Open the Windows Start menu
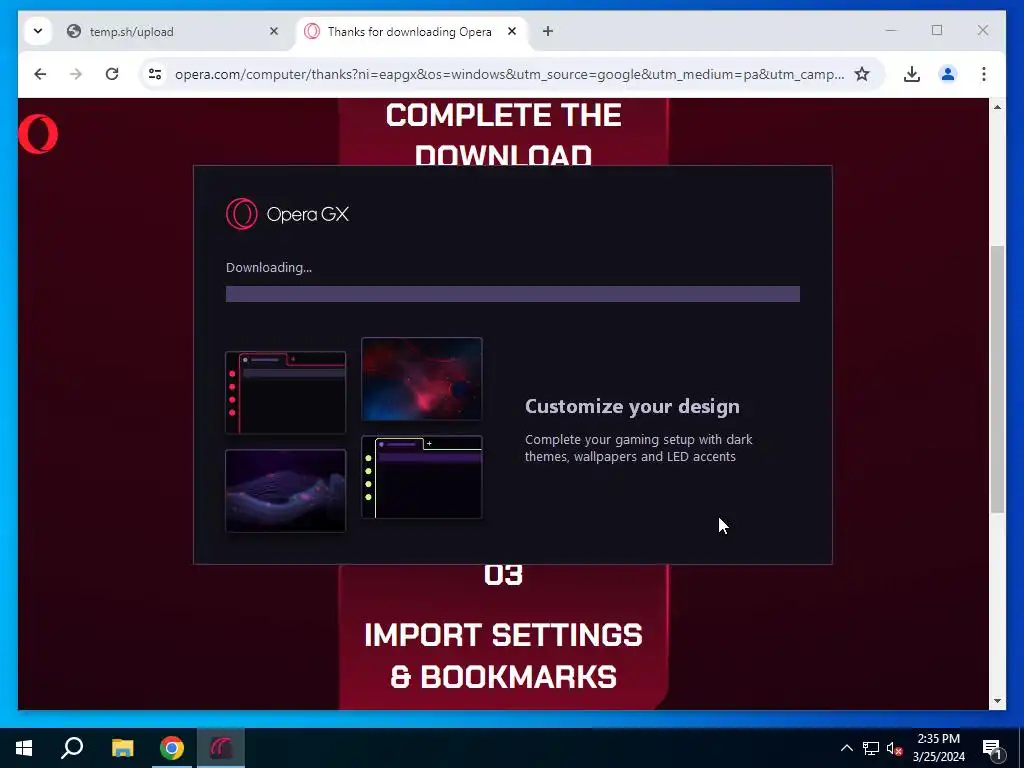1024x768 pixels. (x=24, y=748)
